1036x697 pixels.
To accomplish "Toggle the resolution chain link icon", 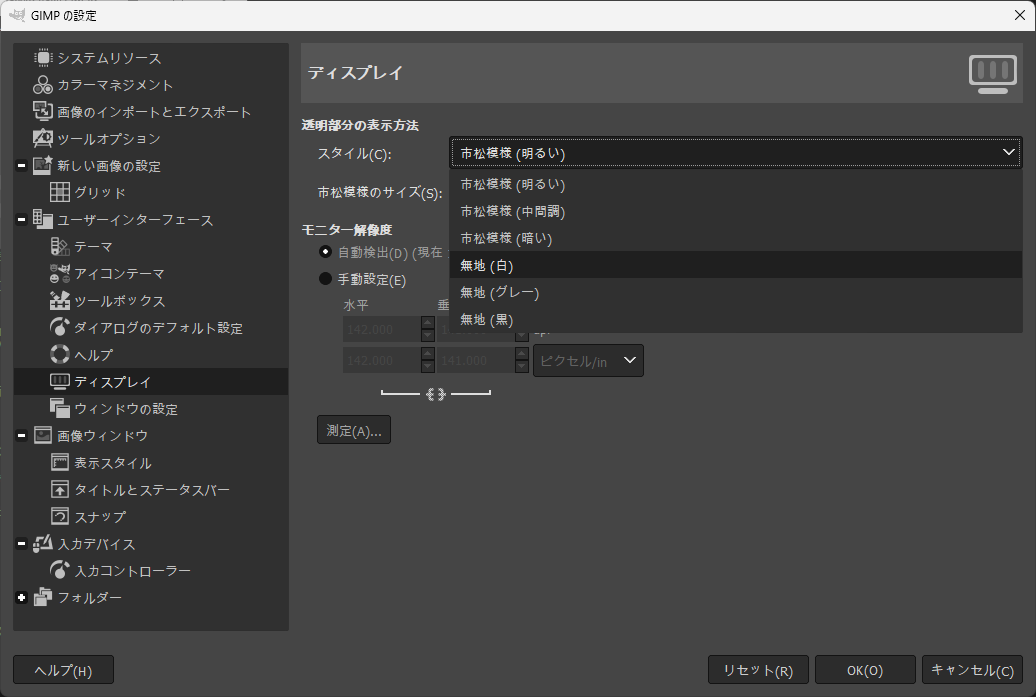I will click(x=436, y=394).
